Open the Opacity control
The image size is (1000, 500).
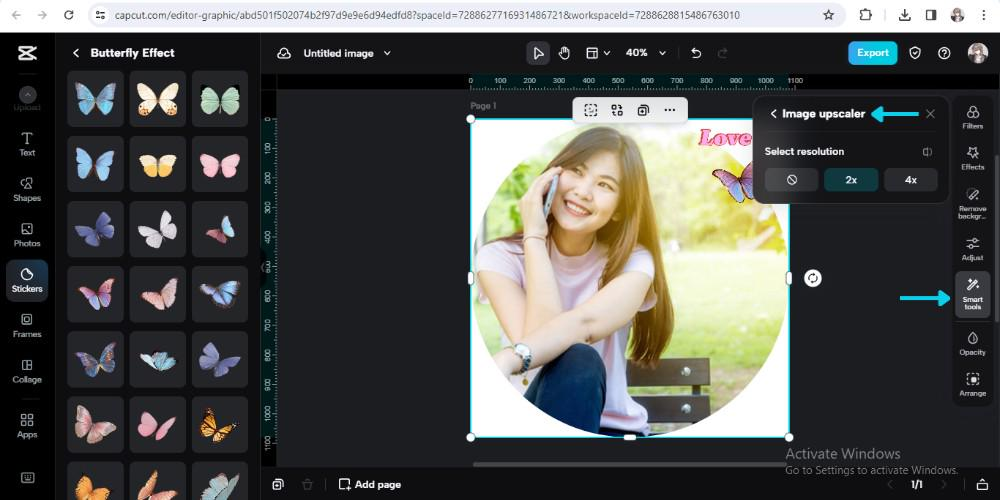tap(973, 343)
